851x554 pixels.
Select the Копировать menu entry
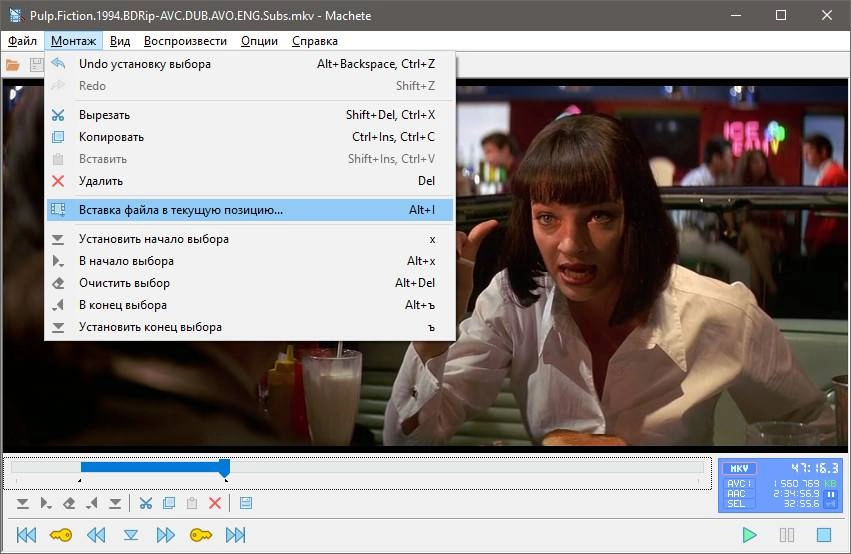(x=250, y=137)
